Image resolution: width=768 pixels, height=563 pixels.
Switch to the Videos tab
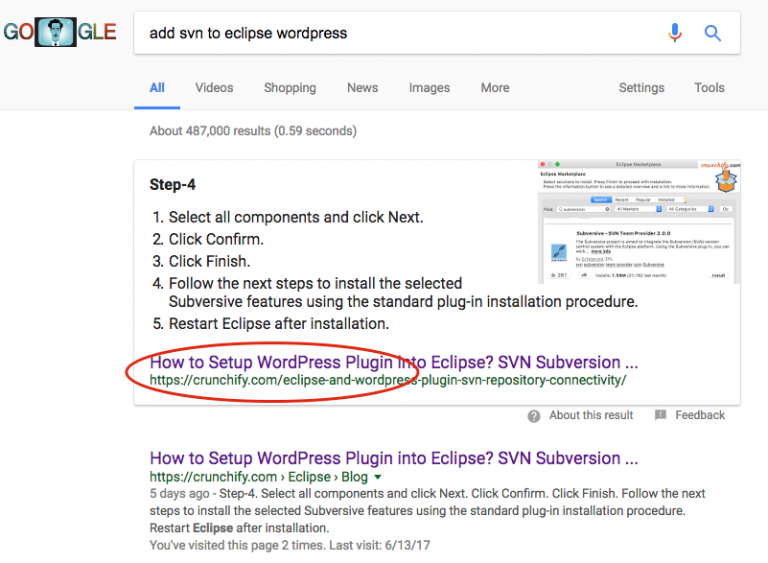(x=214, y=88)
